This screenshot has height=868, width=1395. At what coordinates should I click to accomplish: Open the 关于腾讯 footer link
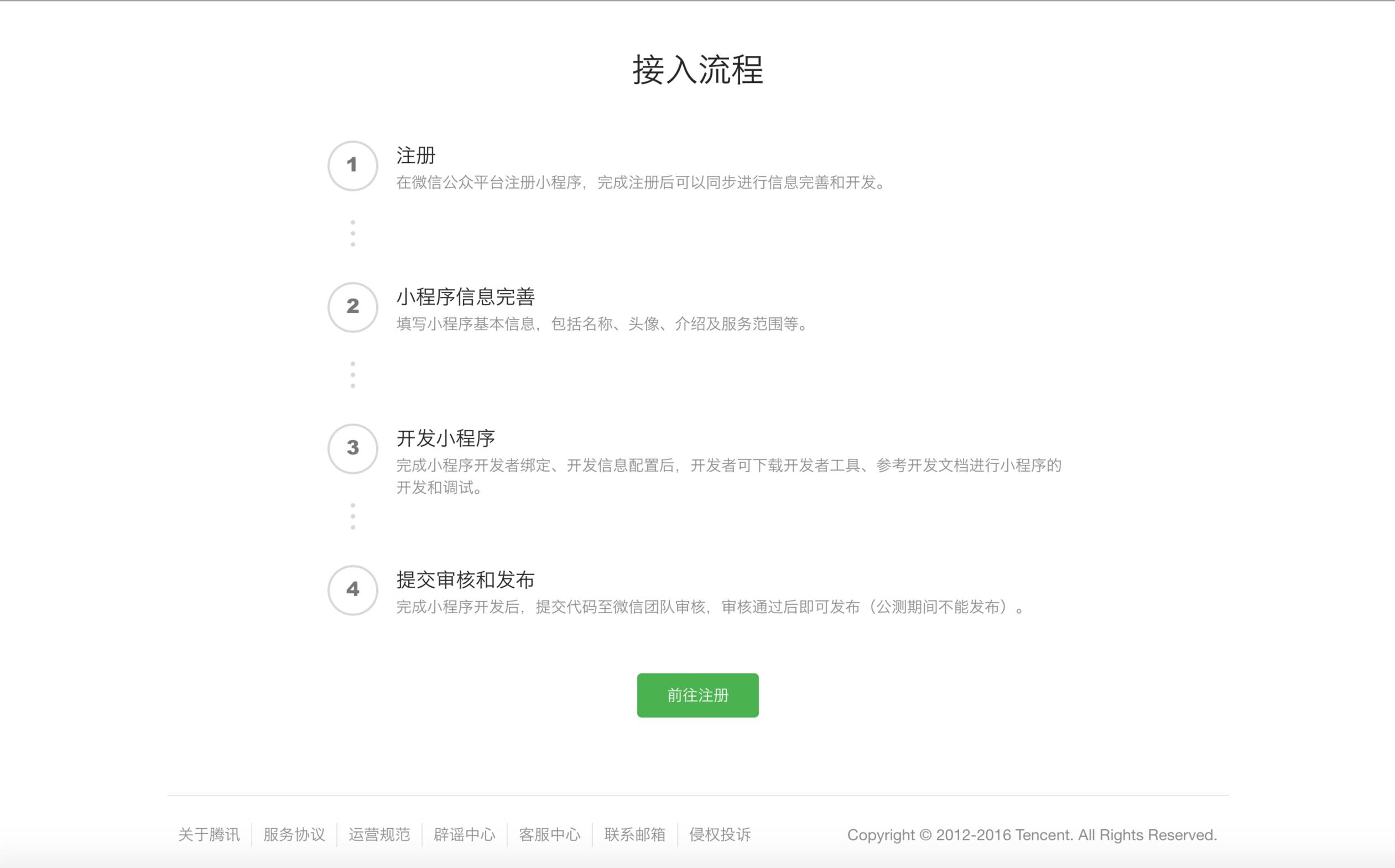(x=209, y=835)
